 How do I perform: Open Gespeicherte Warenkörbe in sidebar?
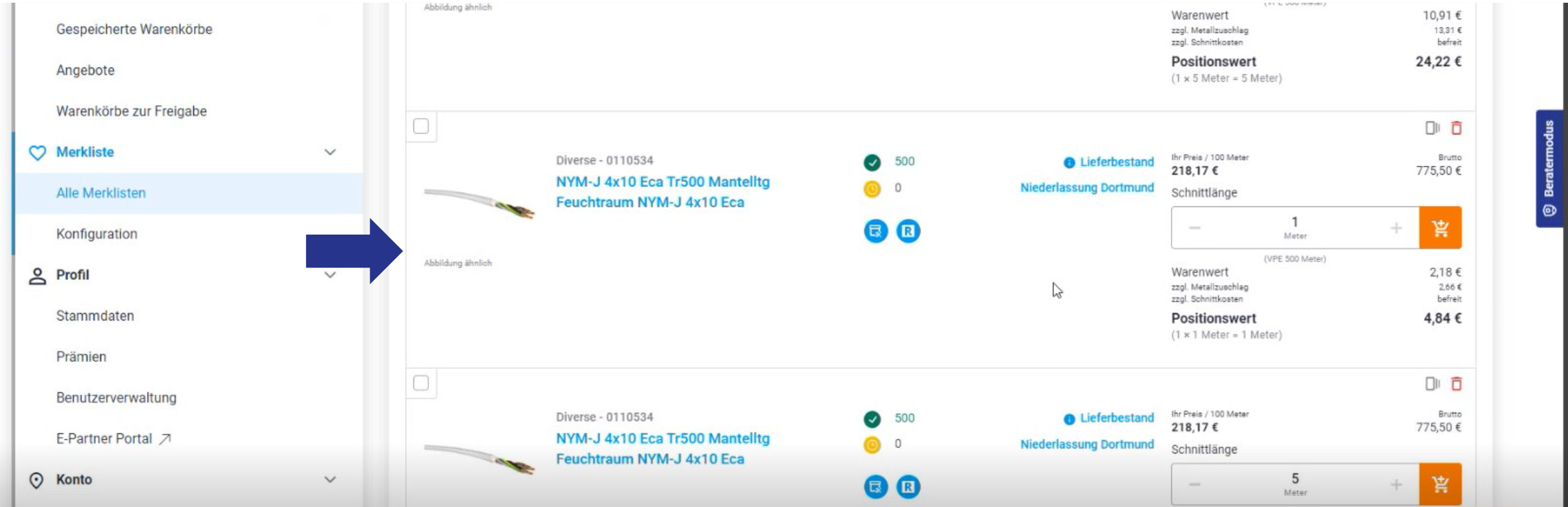pyautogui.click(x=134, y=30)
